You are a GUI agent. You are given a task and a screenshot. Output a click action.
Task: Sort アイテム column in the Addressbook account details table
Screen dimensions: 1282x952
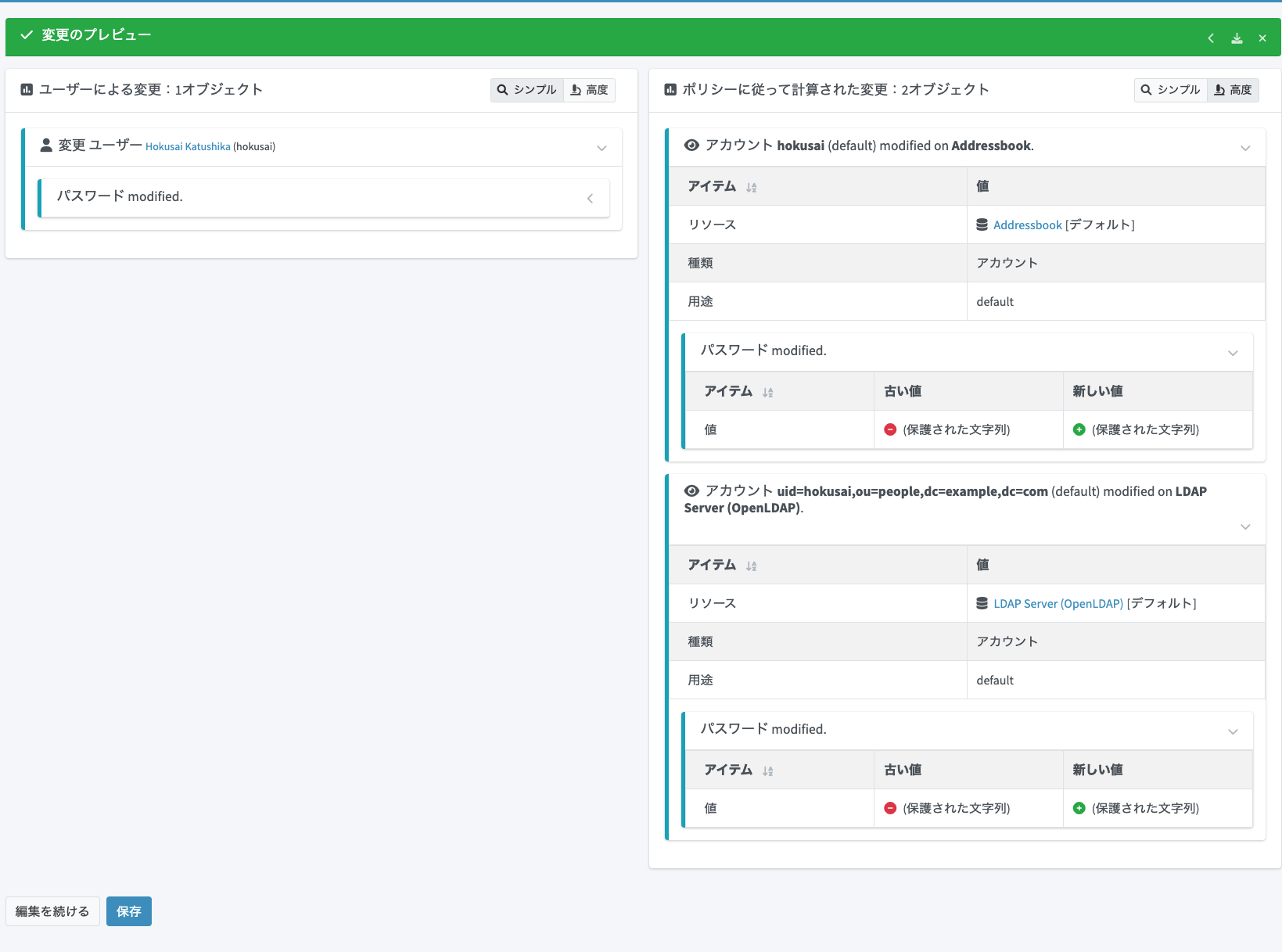(x=752, y=187)
